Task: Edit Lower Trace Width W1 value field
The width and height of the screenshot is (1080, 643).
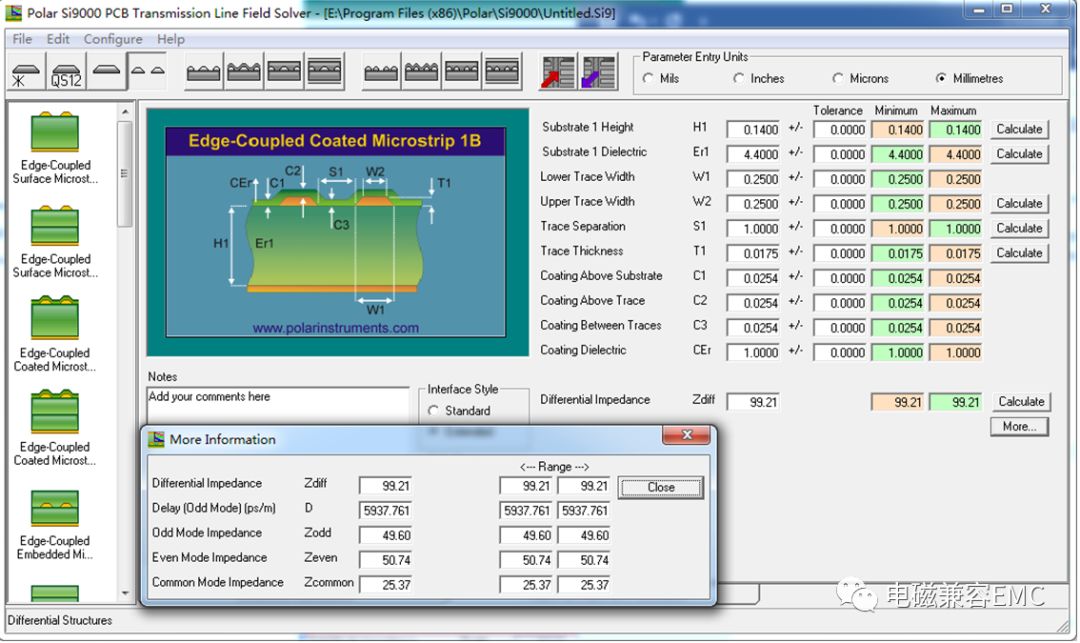Action: (753, 179)
